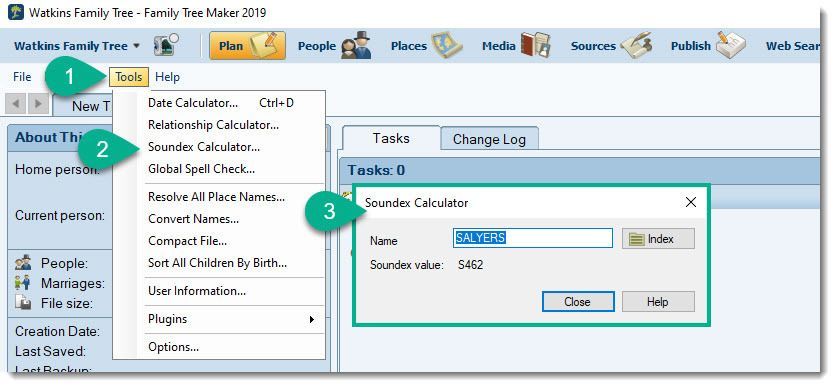This screenshot has width=835, height=387.
Task: Click the Last Saved label
Action: [50, 351]
